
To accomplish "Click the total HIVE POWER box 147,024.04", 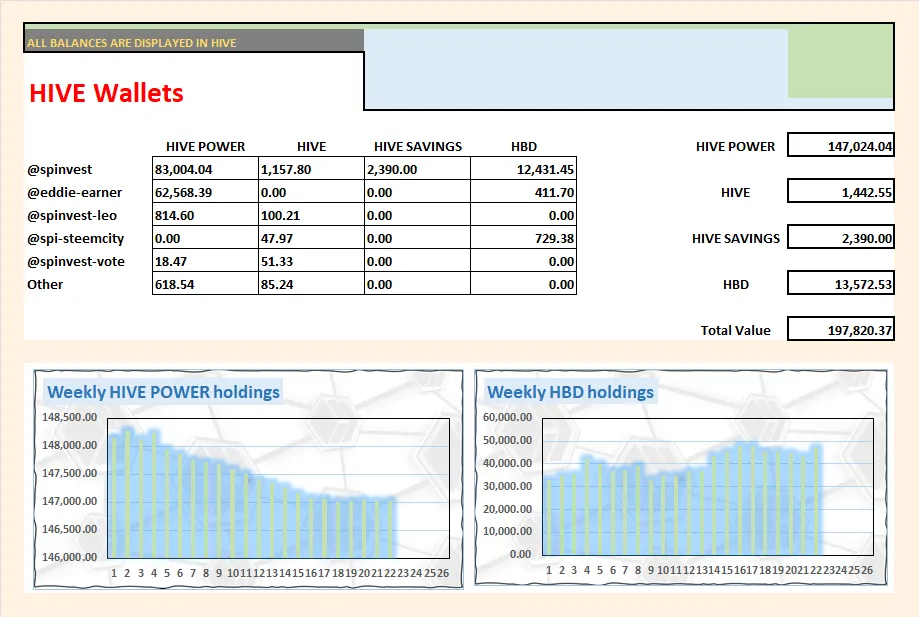I will [x=840, y=146].
